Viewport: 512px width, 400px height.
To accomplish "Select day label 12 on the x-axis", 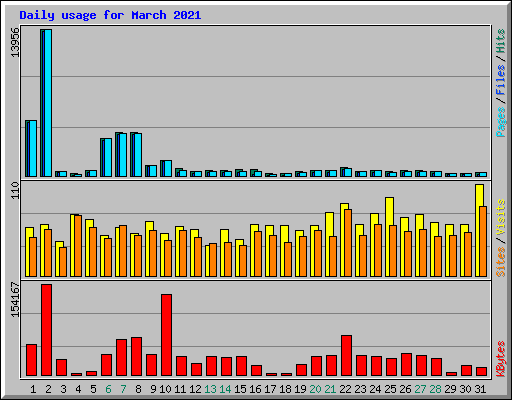I will [x=195, y=389].
